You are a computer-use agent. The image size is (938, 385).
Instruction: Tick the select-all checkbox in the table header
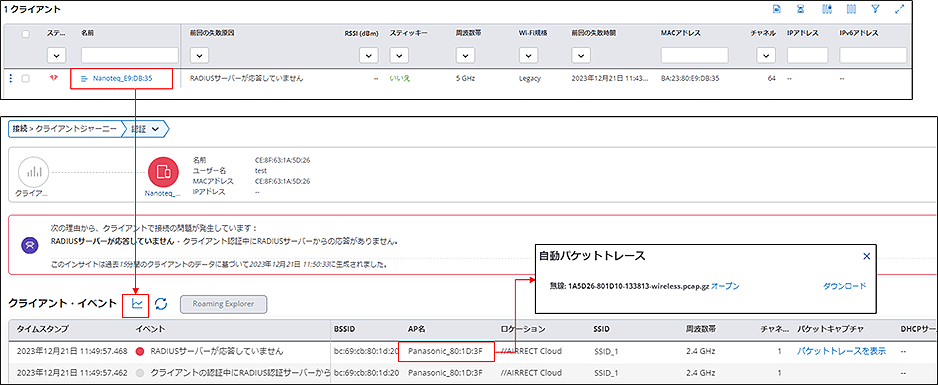[x=25, y=34]
